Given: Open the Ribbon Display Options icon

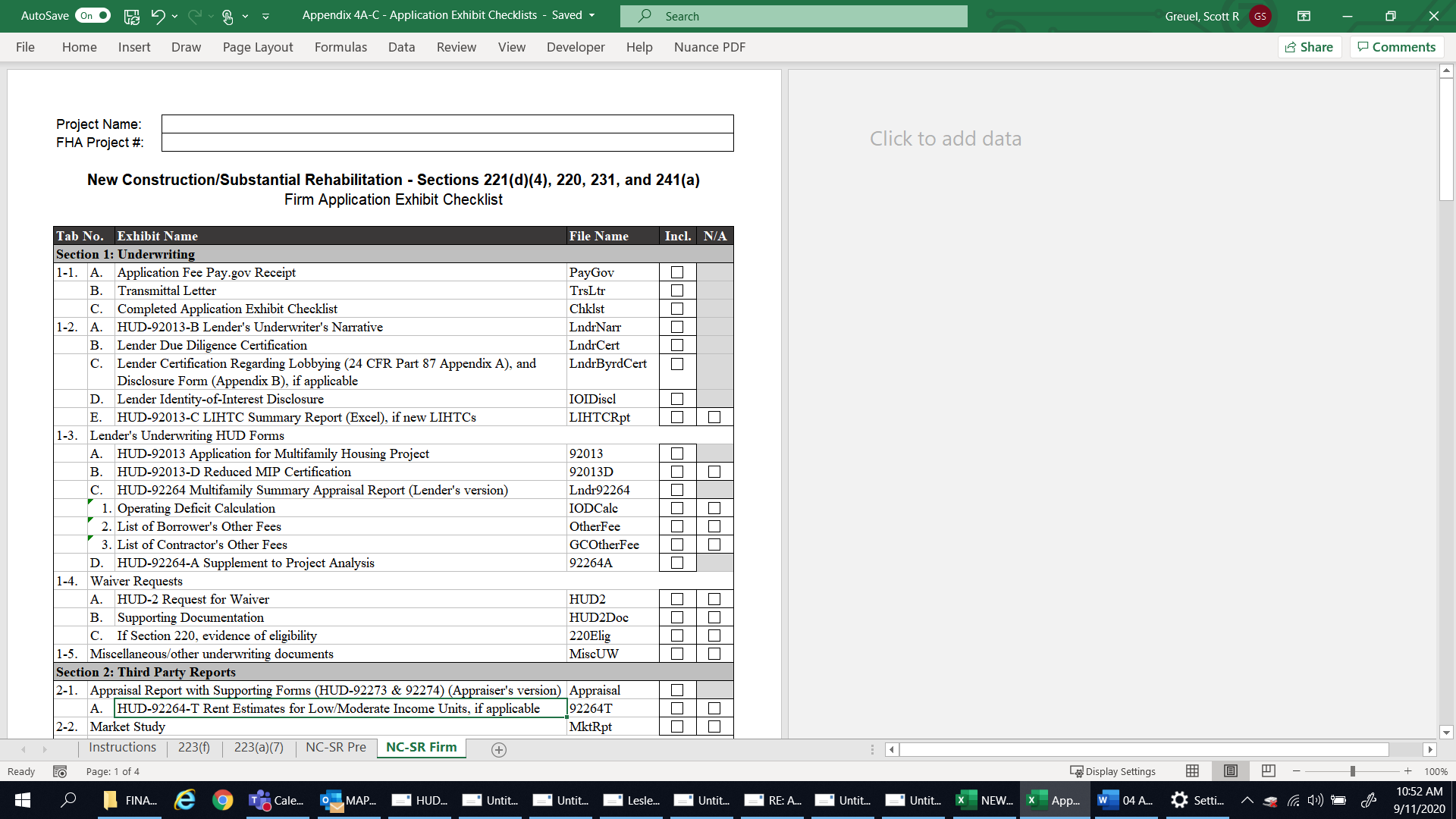Looking at the screenshot, I should [1304, 16].
